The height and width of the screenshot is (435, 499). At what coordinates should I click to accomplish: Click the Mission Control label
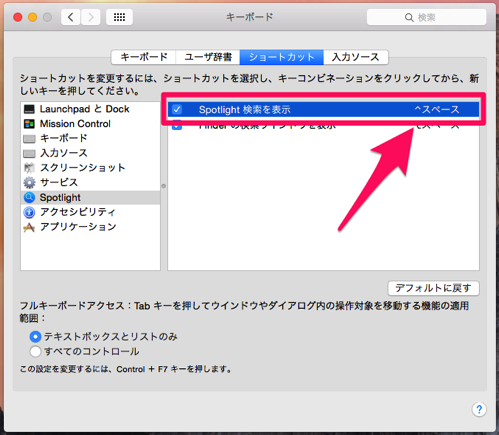point(75,124)
